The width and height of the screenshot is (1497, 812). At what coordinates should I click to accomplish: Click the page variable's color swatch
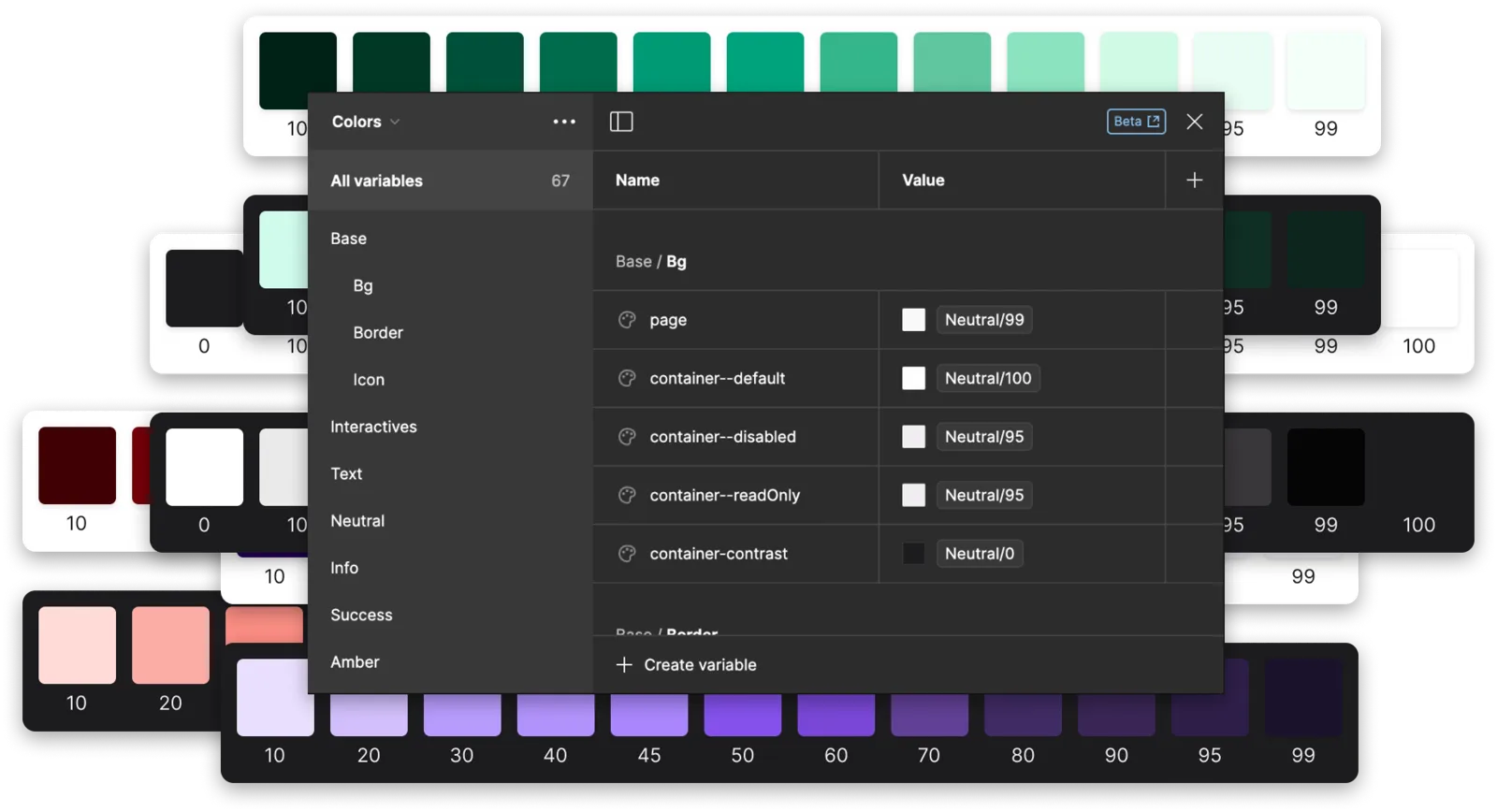pos(913,320)
